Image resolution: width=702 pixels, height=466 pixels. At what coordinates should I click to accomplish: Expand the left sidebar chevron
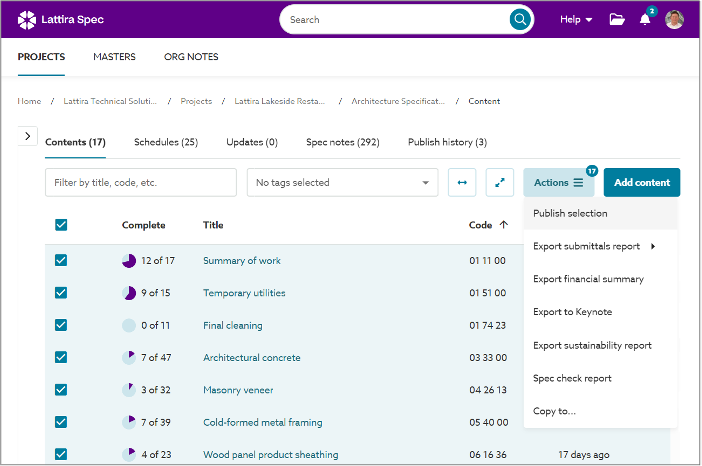point(28,136)
